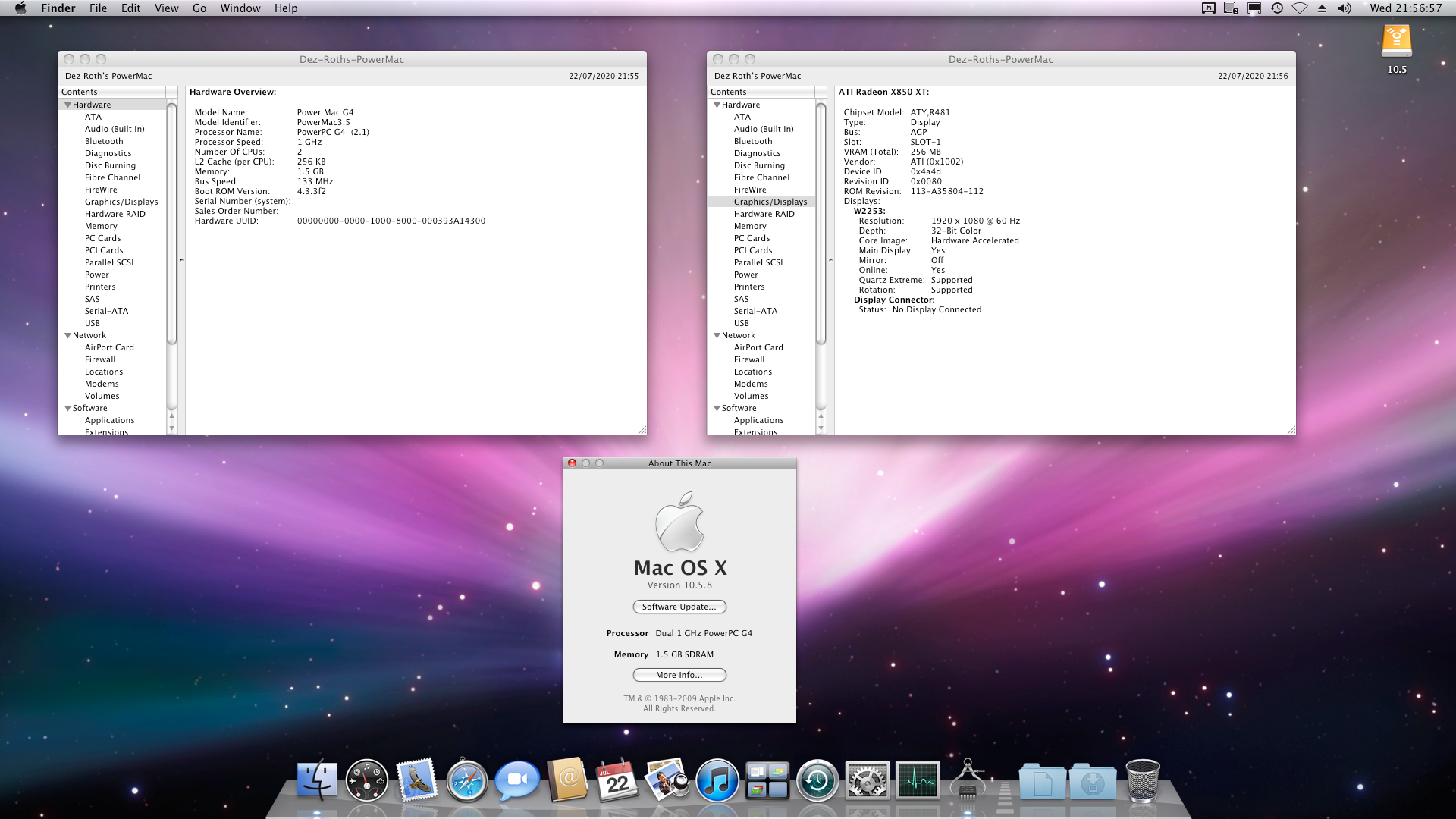
Task: Click the eject icon in menu bar
Action: [1322, 8]
